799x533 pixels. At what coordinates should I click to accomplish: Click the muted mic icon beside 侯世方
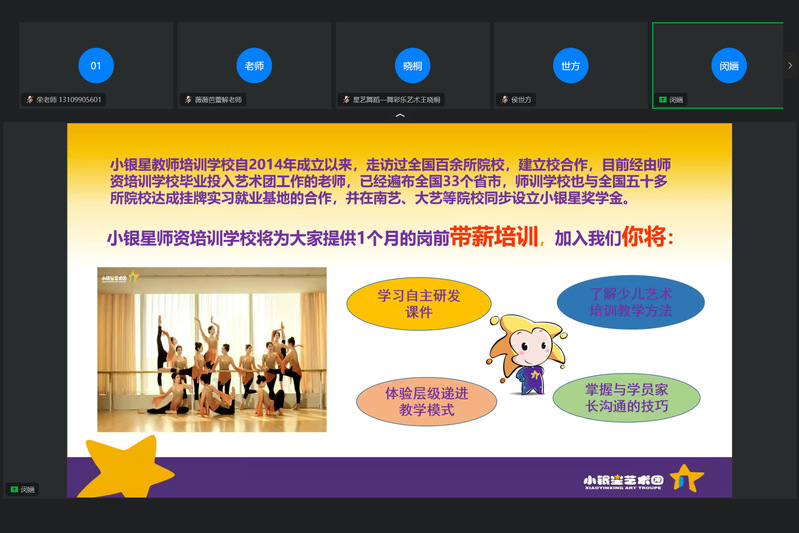(x=504, y=100)
